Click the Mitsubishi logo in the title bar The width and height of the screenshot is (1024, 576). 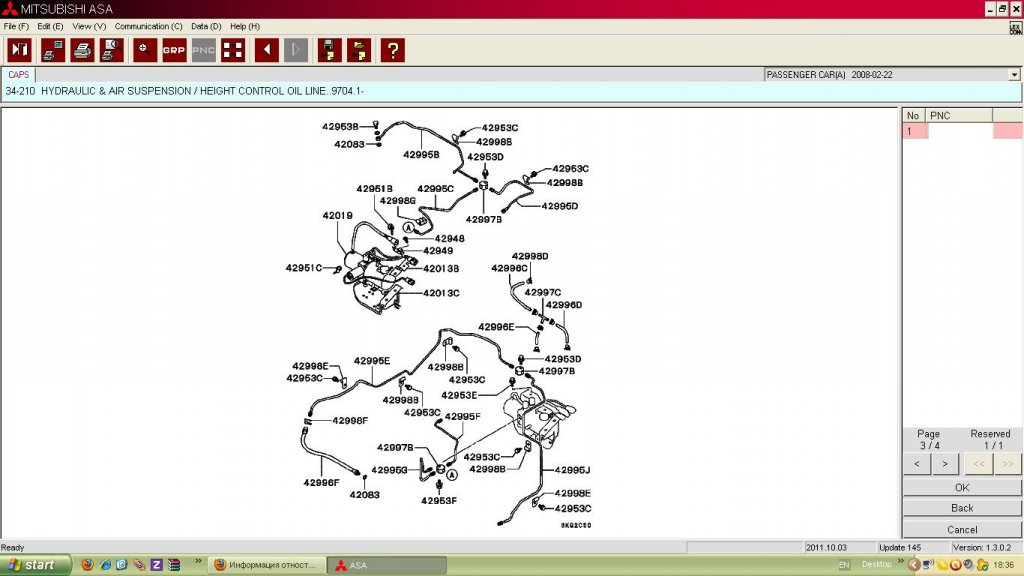[9, 8]
